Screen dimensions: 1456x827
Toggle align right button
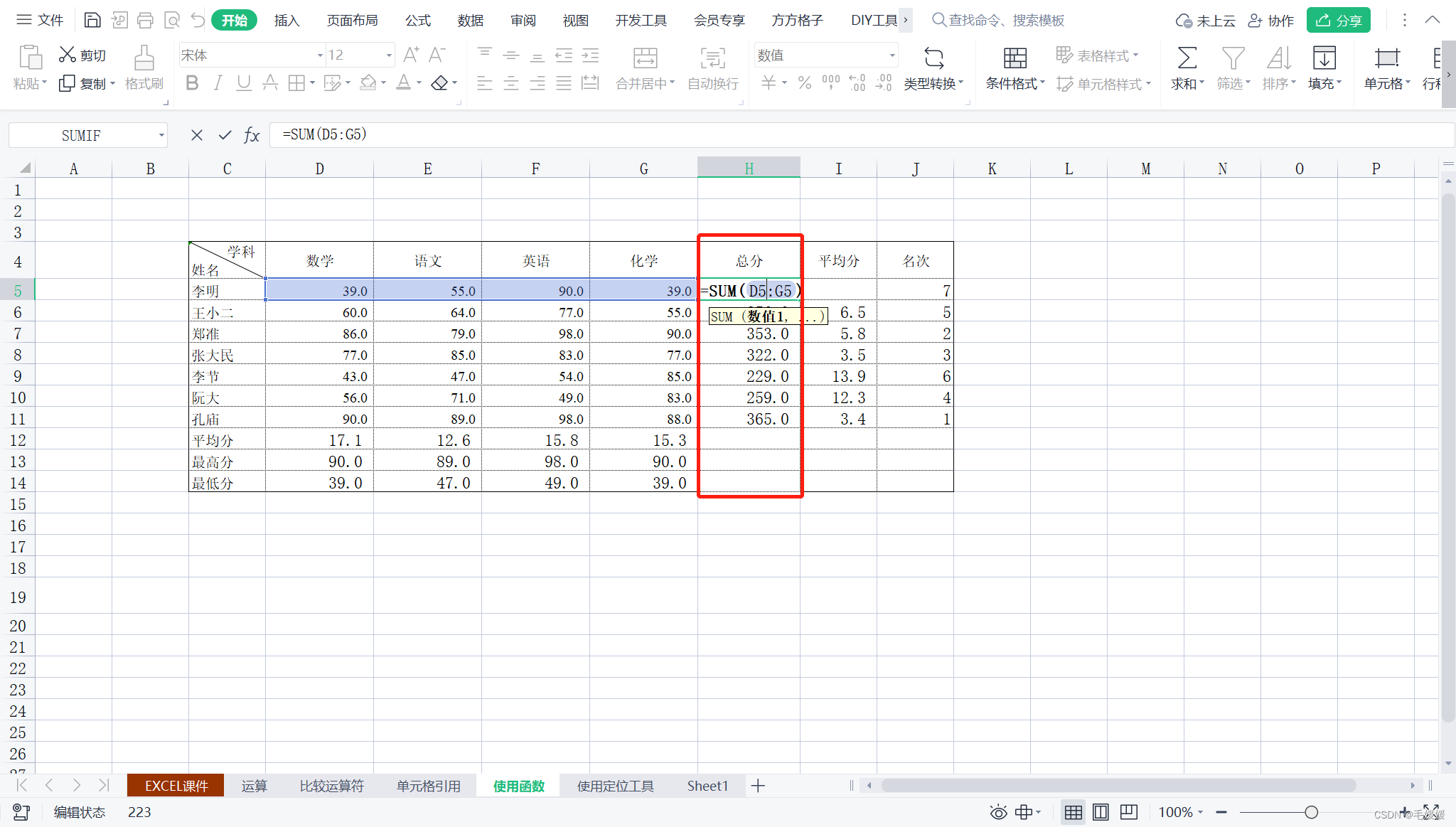coord(537,83)
